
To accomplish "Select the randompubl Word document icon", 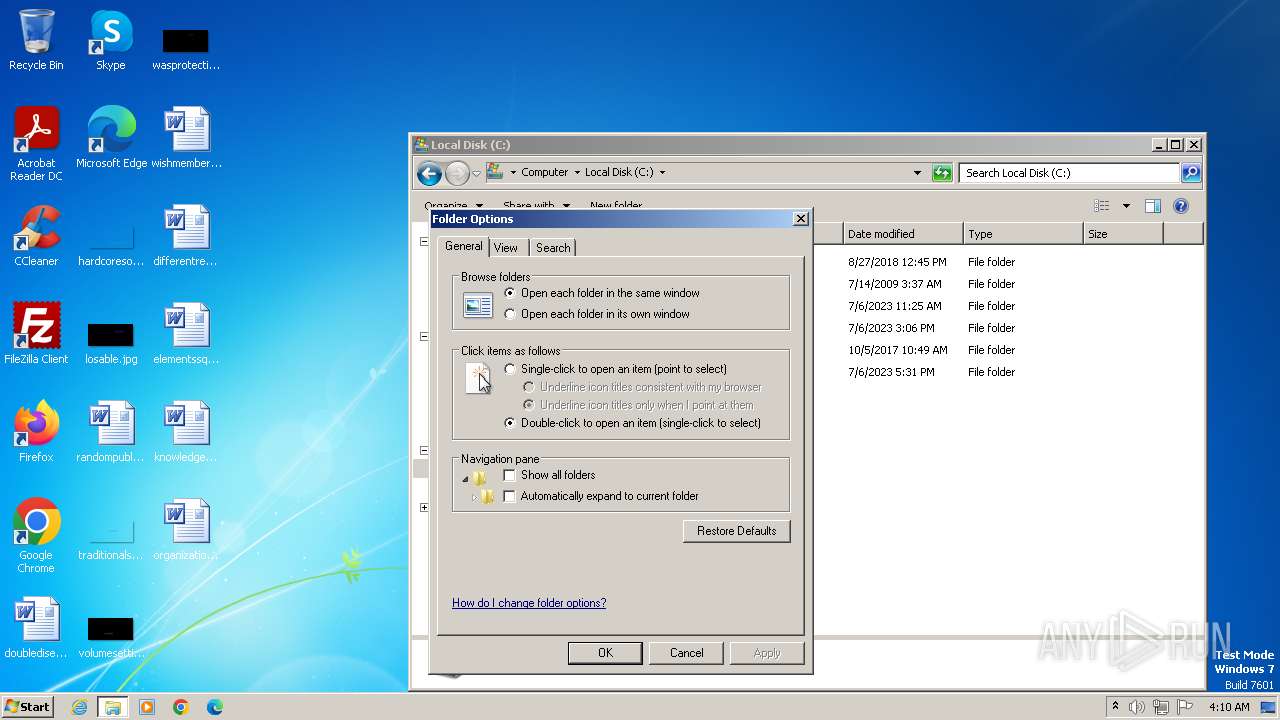I will 111,432.
